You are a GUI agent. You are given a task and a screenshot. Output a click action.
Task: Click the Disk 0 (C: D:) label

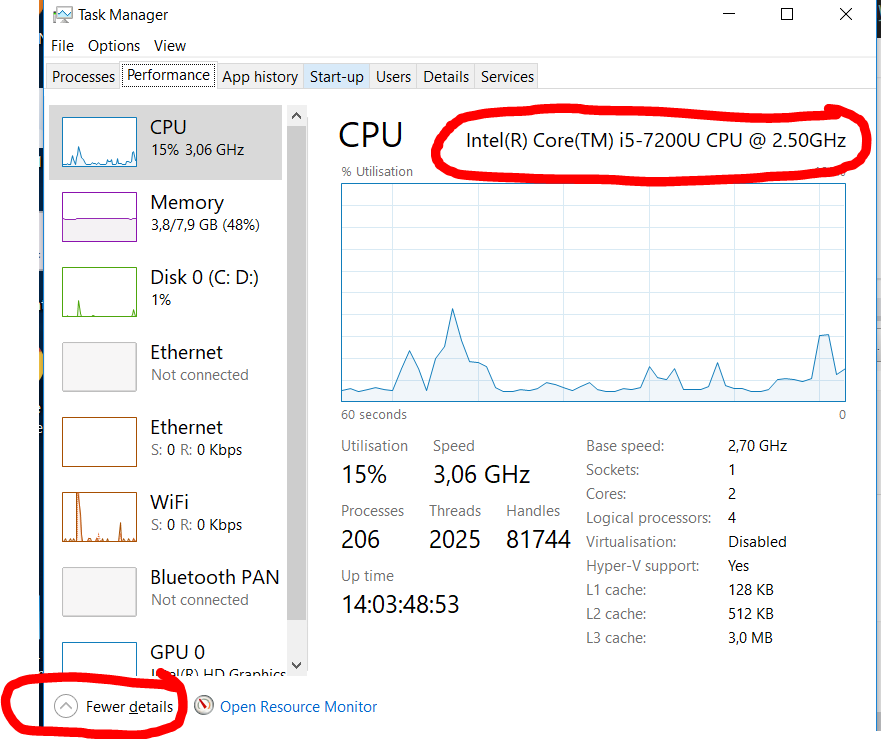click(205, 278)
